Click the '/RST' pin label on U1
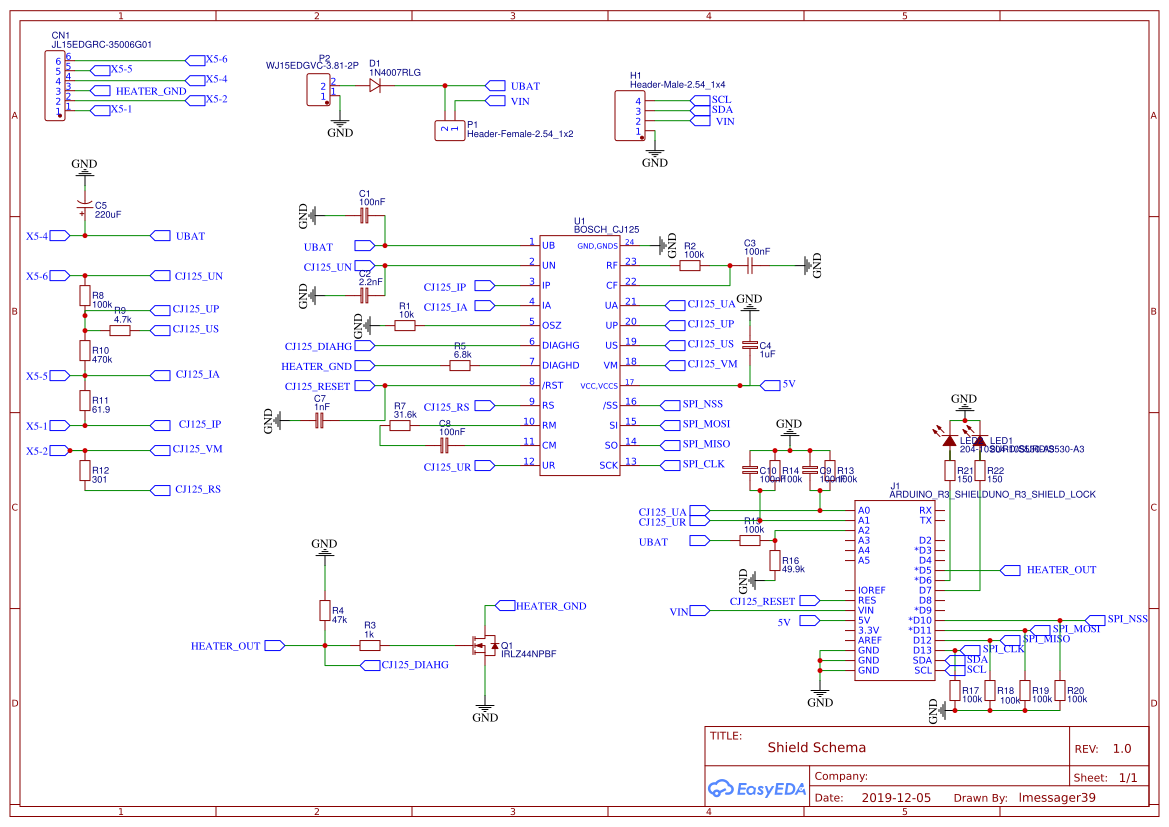The height and width of the screenshot is (827, 1169). (x=552, y=386)
